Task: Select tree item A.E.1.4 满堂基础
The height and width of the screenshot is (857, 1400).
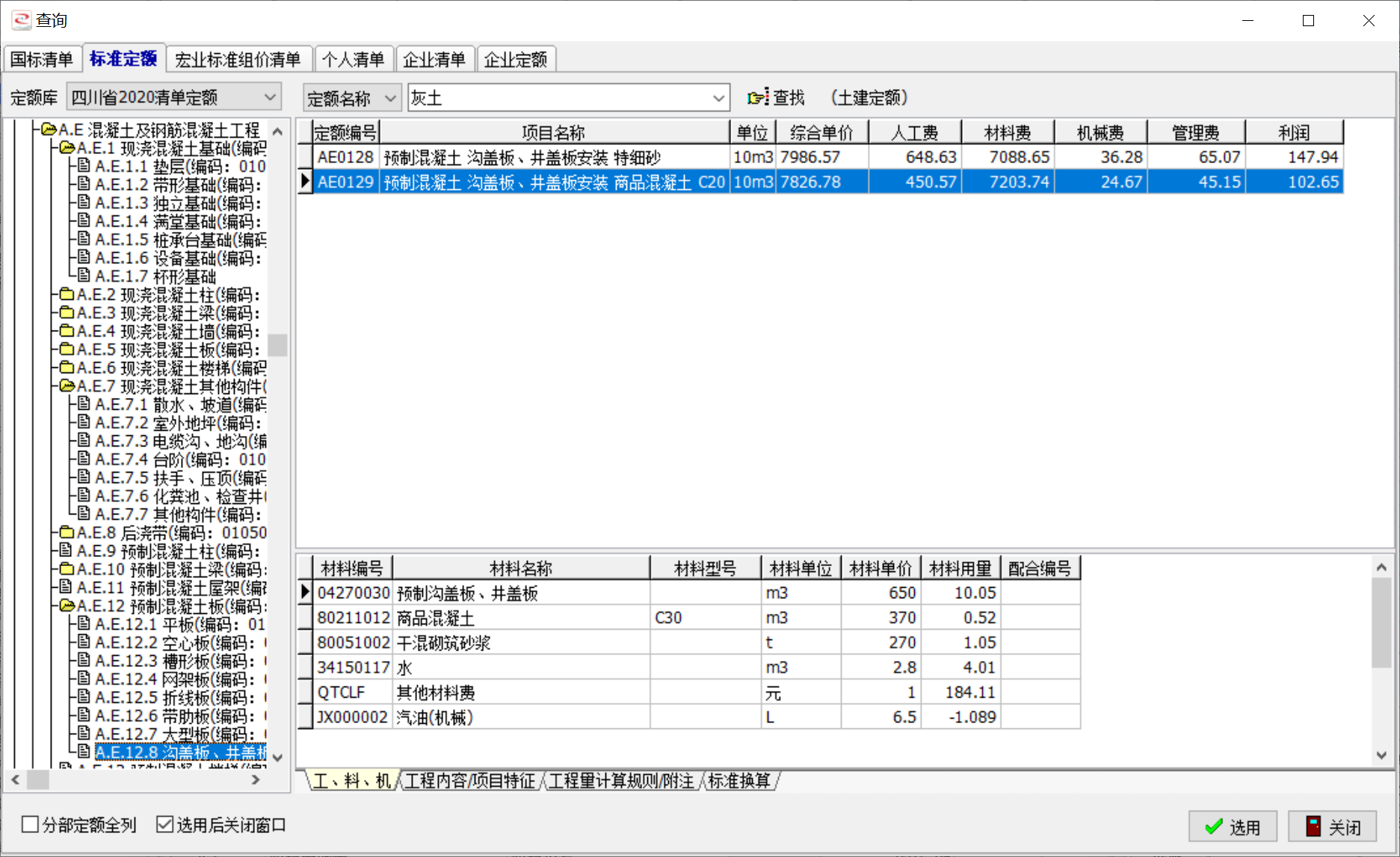Action: [x=179, y=221]
